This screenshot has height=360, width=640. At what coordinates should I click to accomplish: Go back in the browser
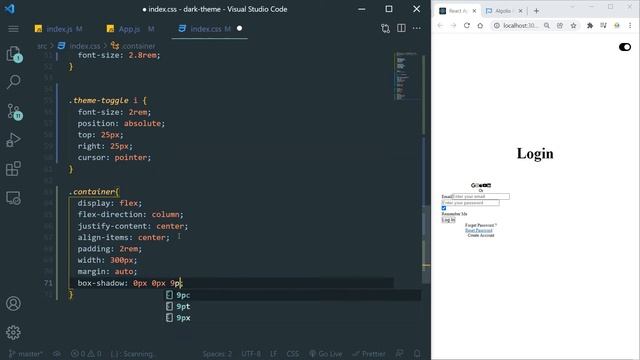coord(440,25)
